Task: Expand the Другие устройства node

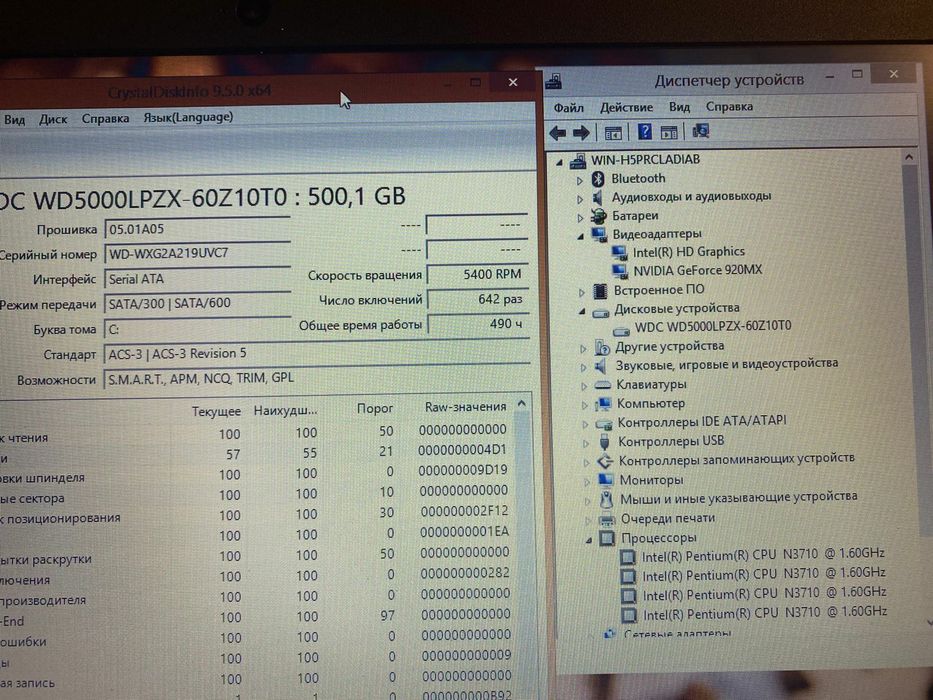Action: tap(583, 349)
